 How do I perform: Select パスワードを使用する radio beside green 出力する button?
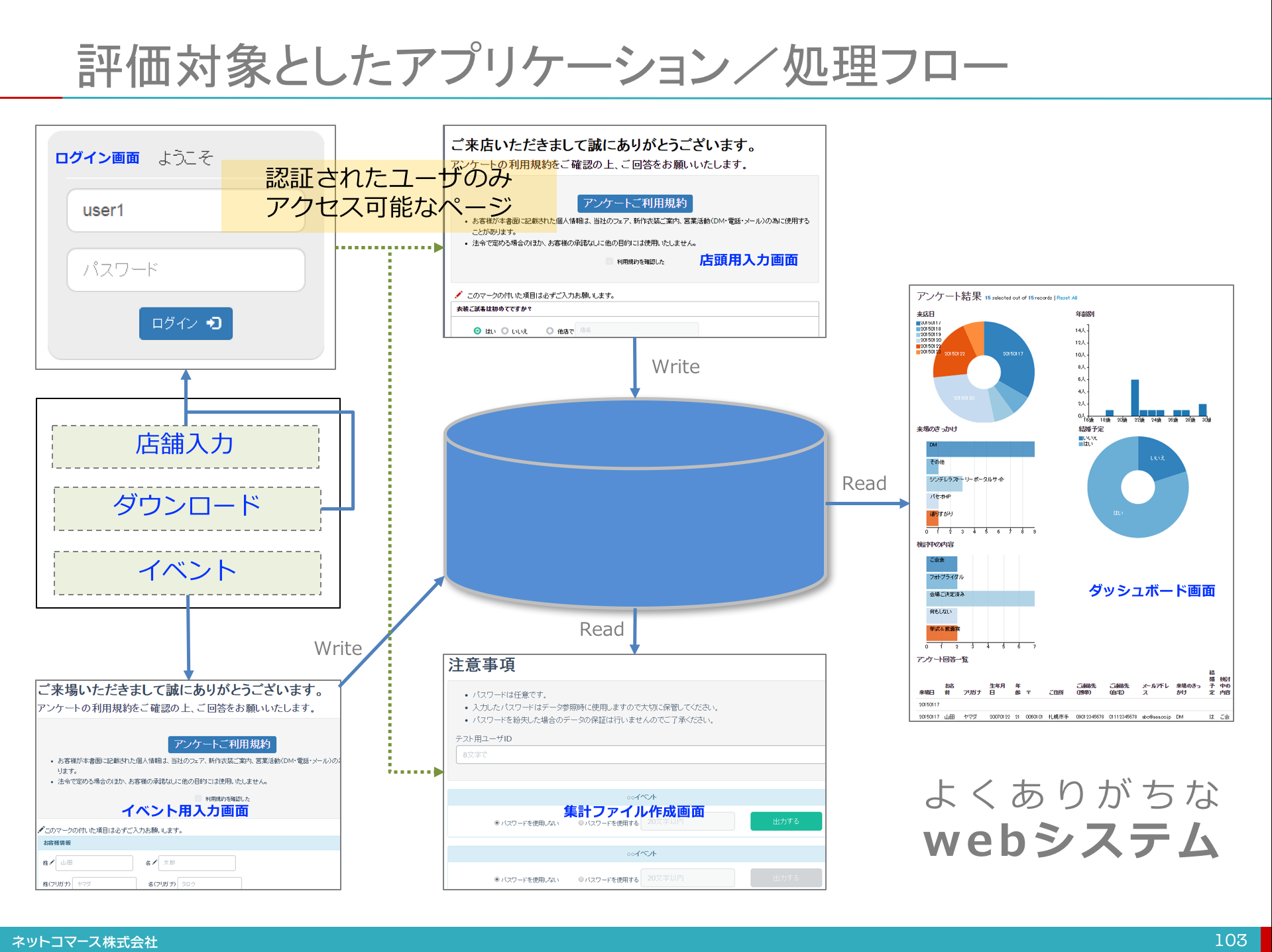coord(581,823)
